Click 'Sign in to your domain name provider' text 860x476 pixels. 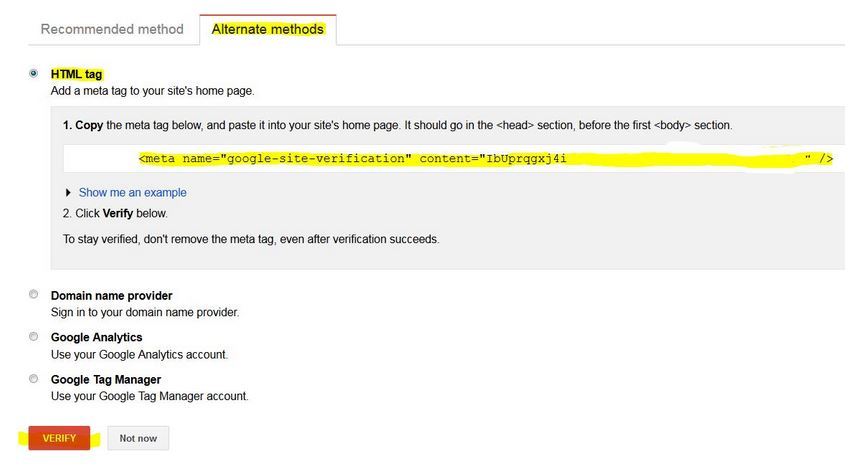pos(144,312)
